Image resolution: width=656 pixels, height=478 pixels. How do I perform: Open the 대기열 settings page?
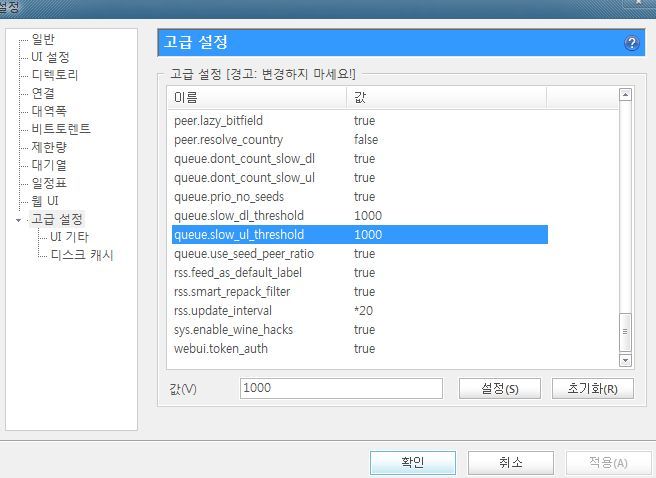[x=49, y=165]
